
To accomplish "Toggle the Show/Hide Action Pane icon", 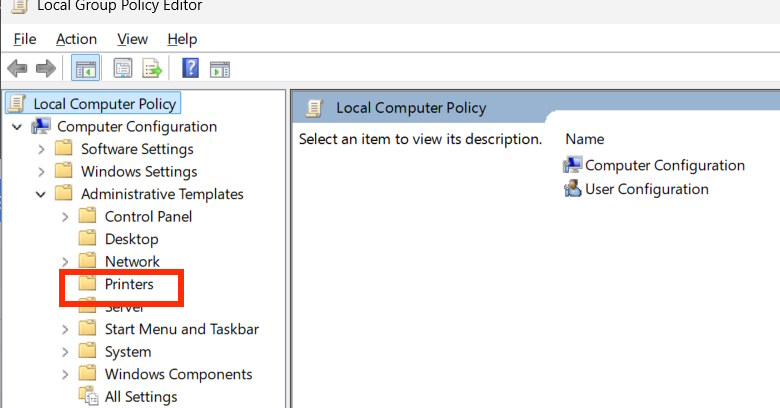I will [x=220, y=69].
